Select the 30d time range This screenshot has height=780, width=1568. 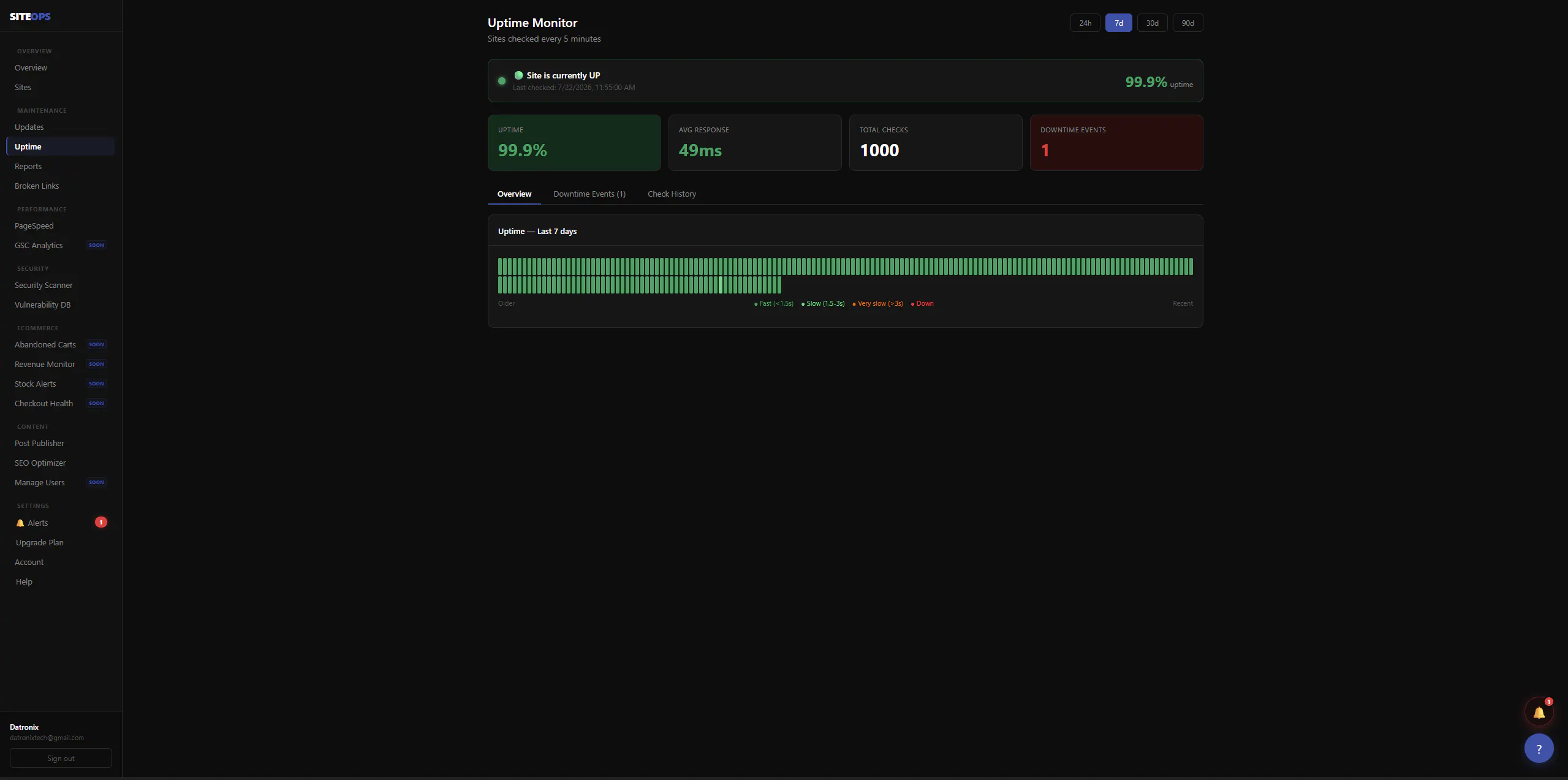click(x=1153, y=23)
